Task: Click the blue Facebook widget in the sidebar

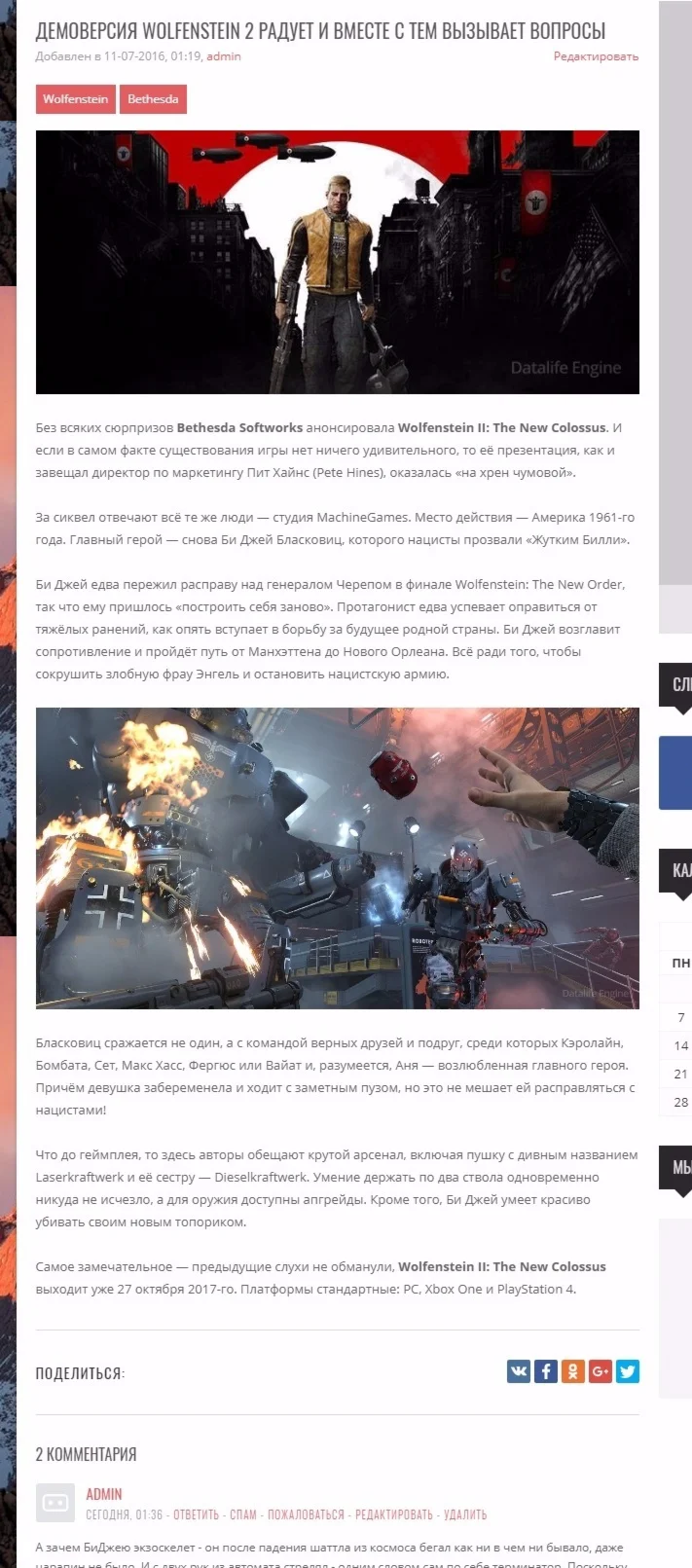Action: (675, 773)
